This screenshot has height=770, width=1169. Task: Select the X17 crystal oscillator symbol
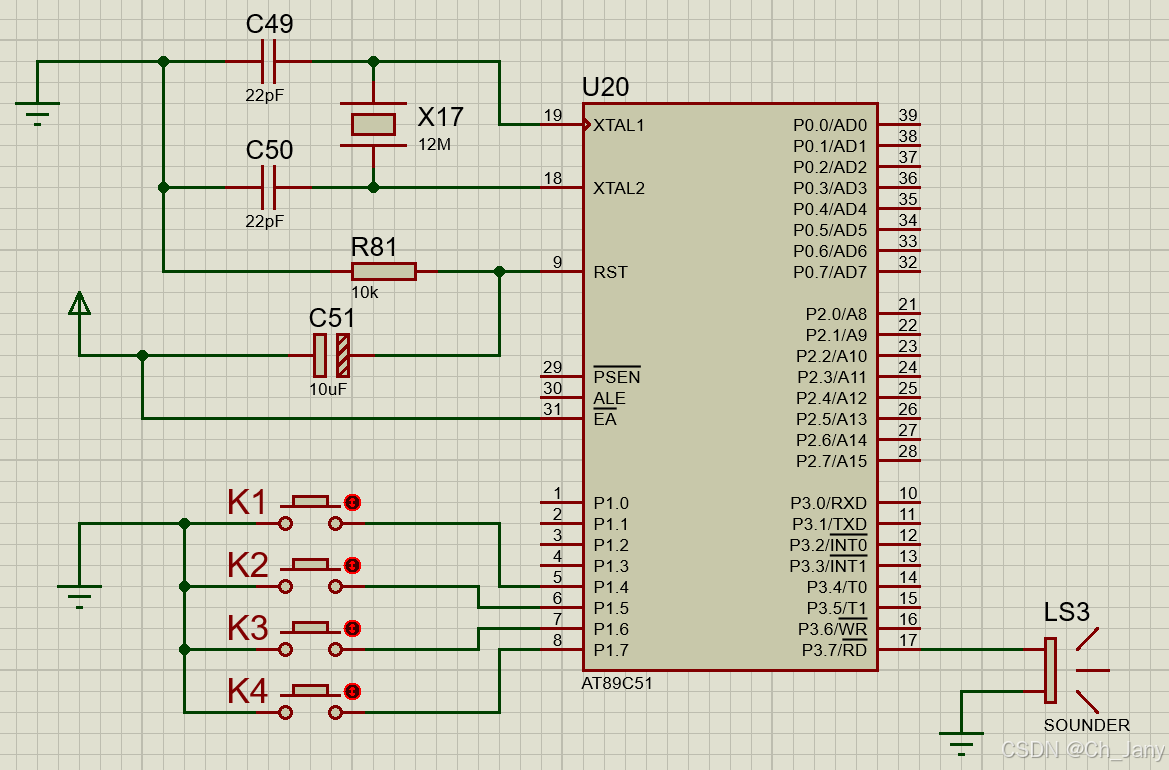pyautogui.click(x=374, y=124)
